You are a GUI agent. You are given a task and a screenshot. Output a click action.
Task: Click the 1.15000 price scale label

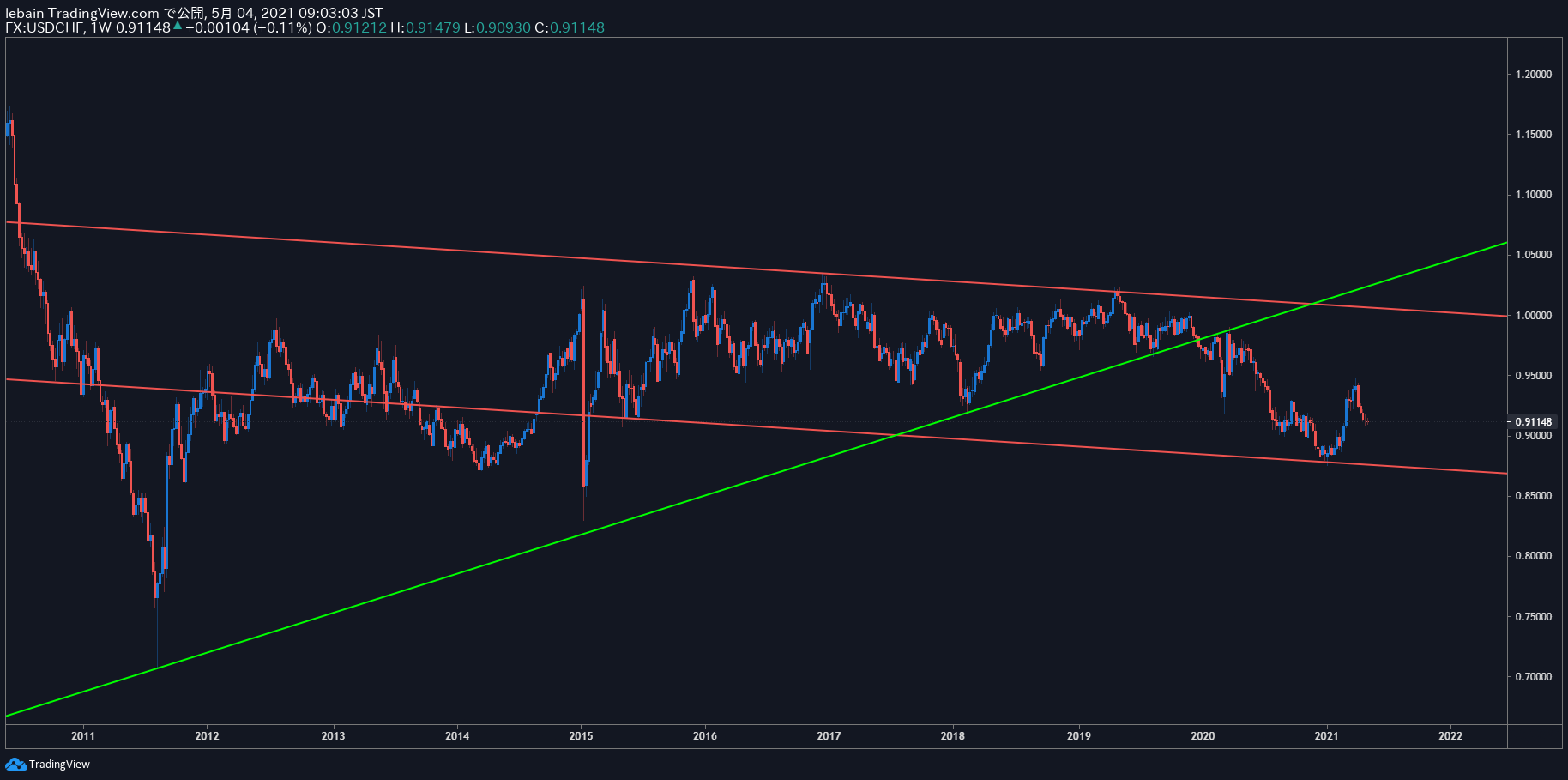[x=1534, y=135]
